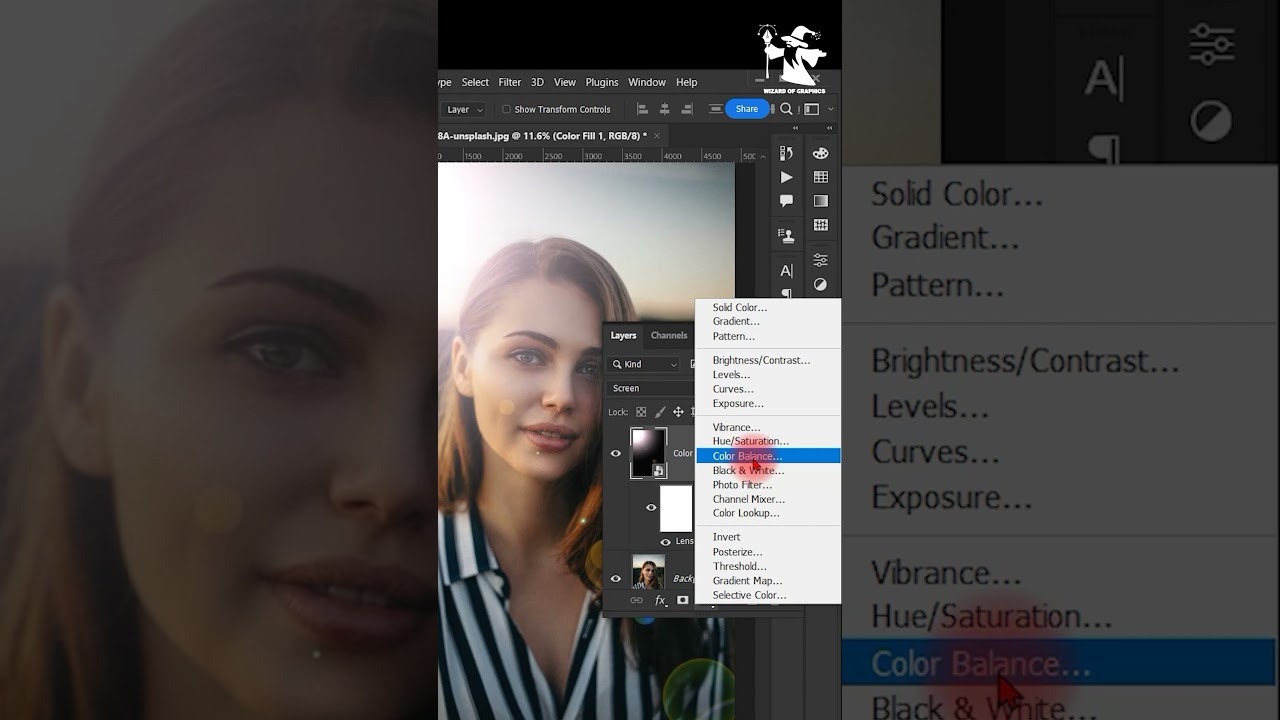Choose Pattern fill layer option
Screen dimensions: 1280x720
click(768, 336)
